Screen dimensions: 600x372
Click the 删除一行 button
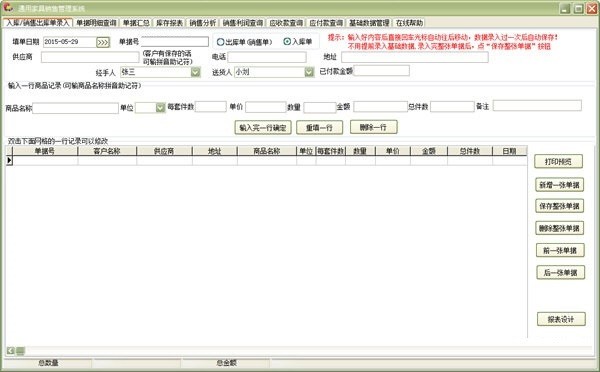pyautogui.click(x=373, y=127)
